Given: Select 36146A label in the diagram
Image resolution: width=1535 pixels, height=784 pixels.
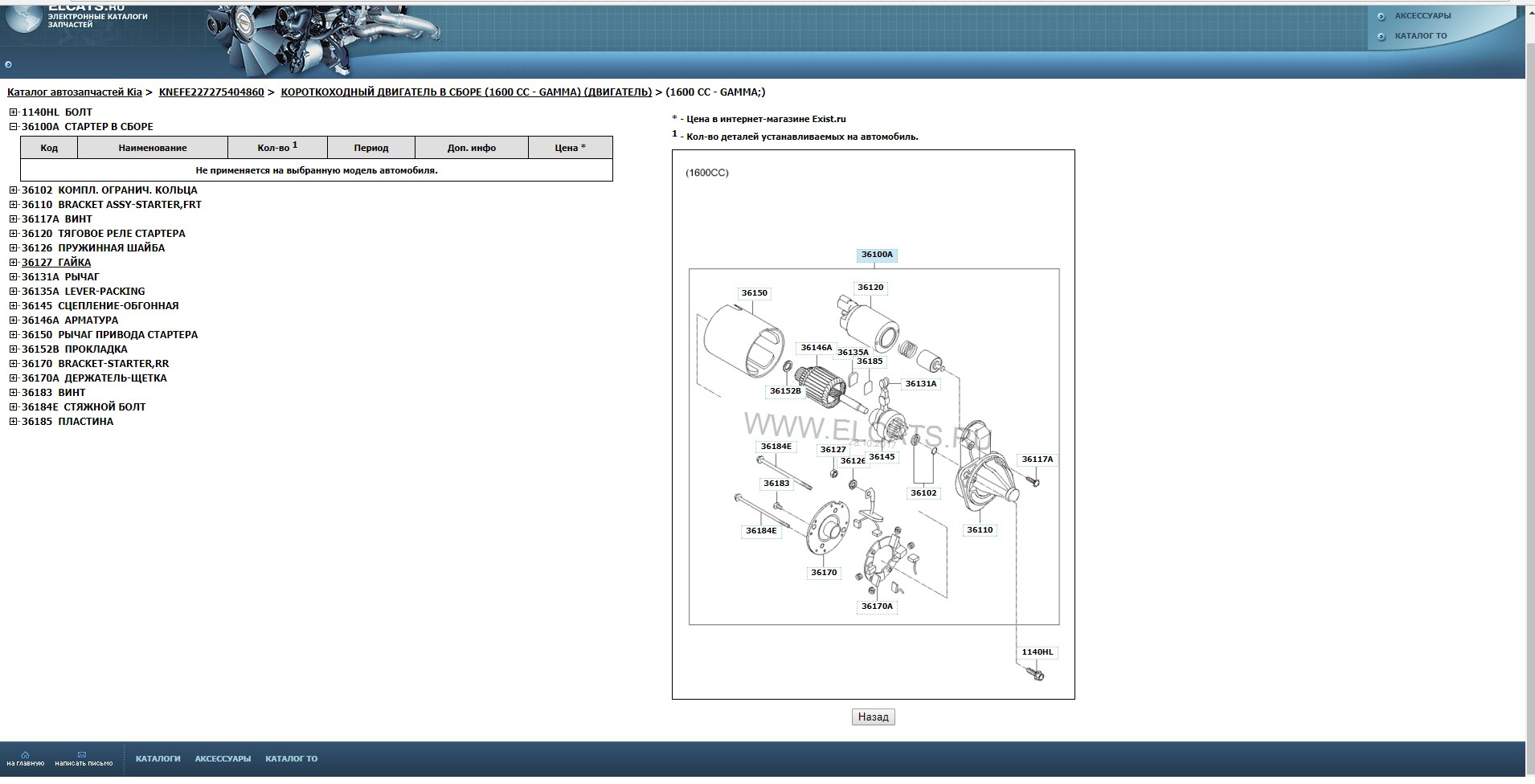Looking at the screenshot, I should point(817,348).
